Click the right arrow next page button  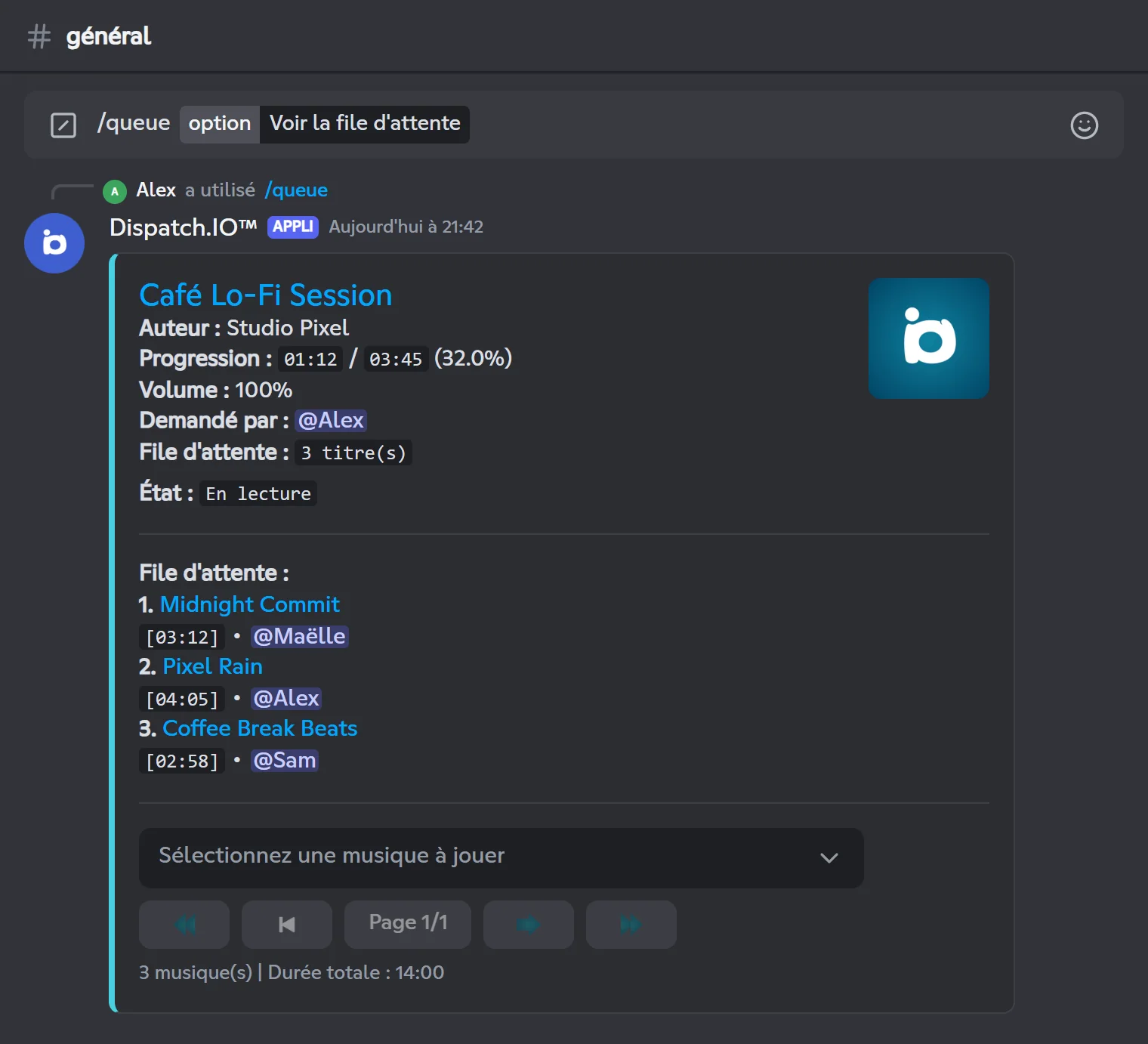(529, 924)
